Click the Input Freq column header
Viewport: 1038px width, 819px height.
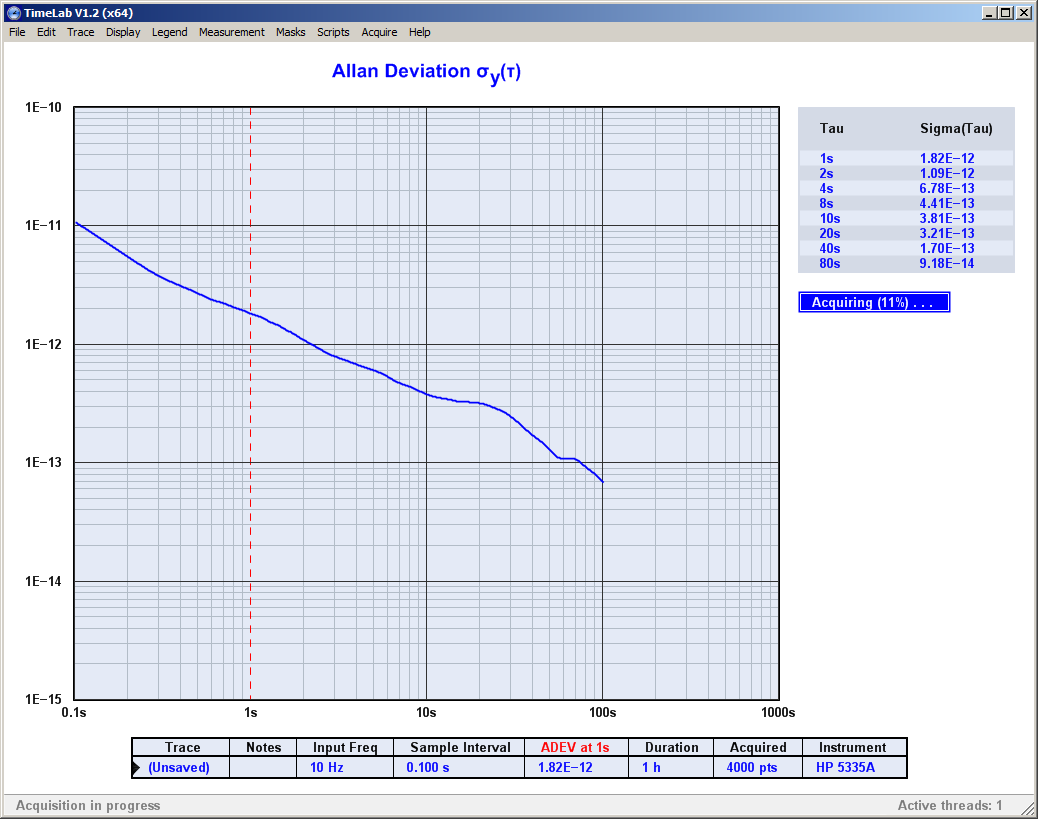coord(345,747)
